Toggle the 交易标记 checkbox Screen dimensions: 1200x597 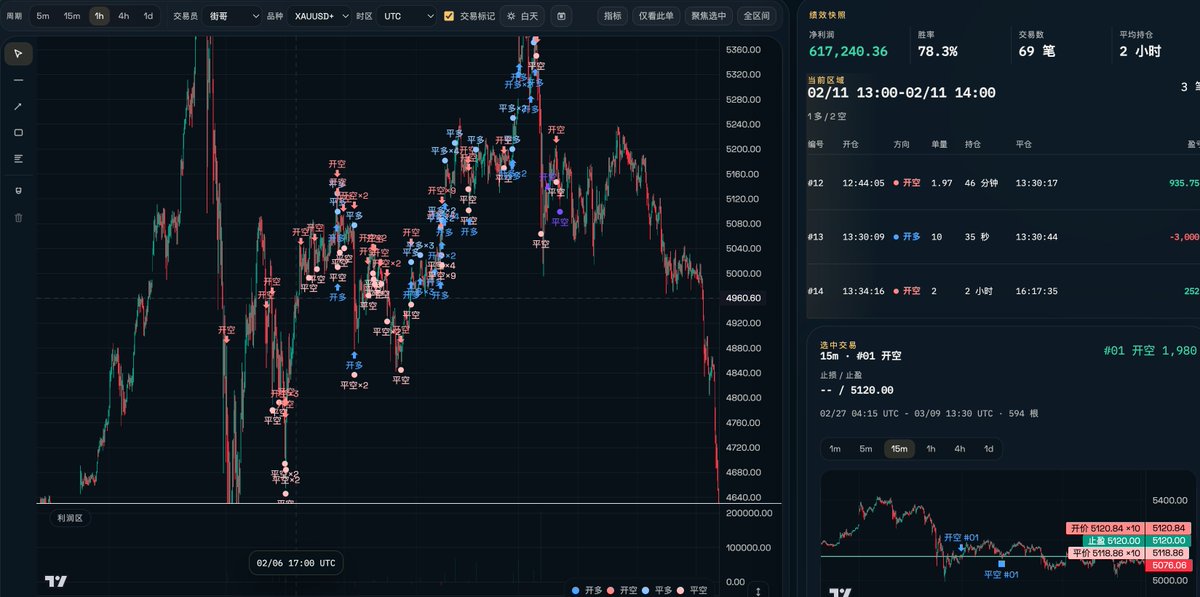click(449, 16)
